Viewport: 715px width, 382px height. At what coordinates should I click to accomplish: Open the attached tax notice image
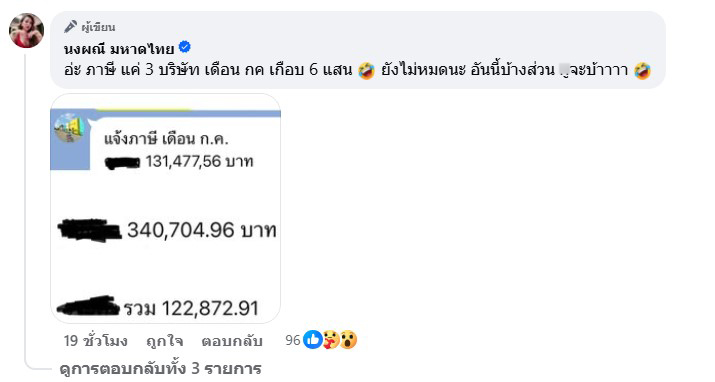(x=166, y=209)
